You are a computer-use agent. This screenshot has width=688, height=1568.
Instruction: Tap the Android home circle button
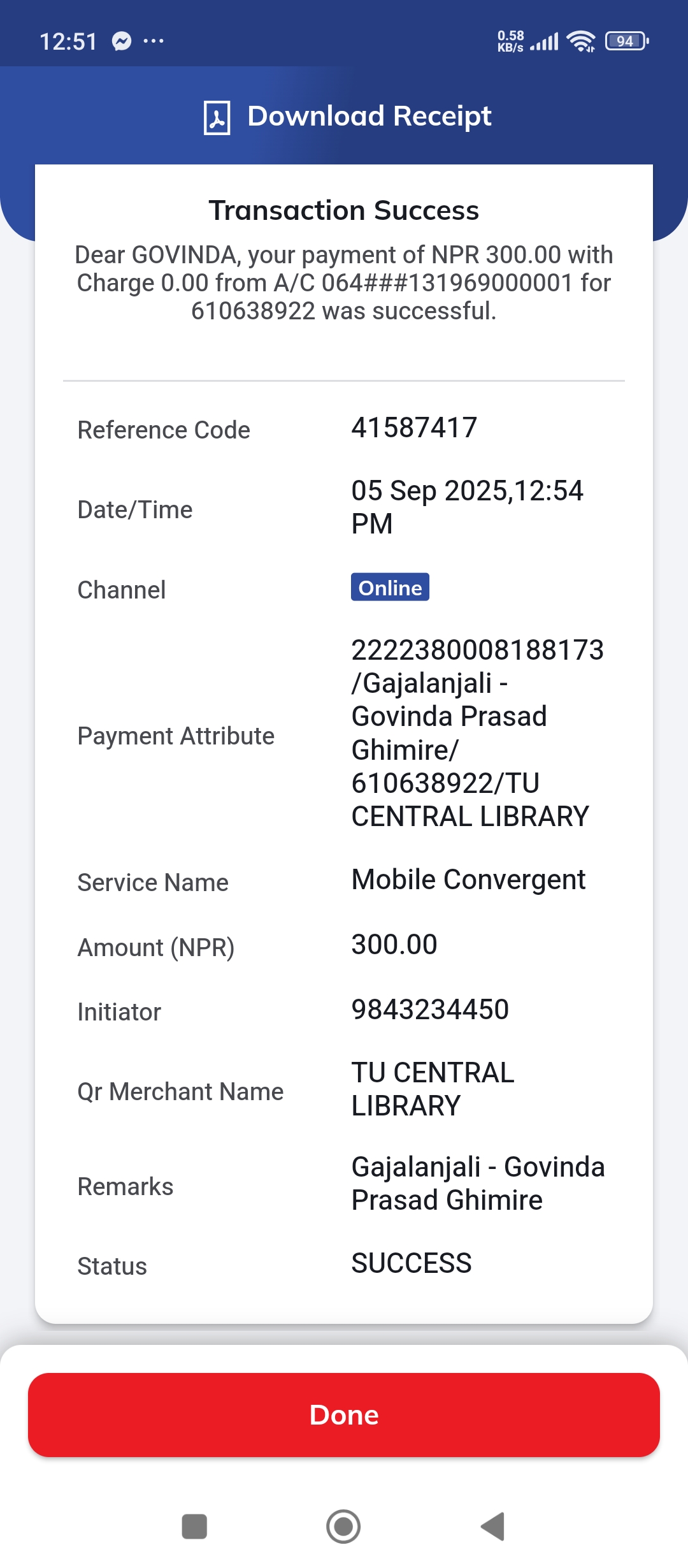[343, 1527]
